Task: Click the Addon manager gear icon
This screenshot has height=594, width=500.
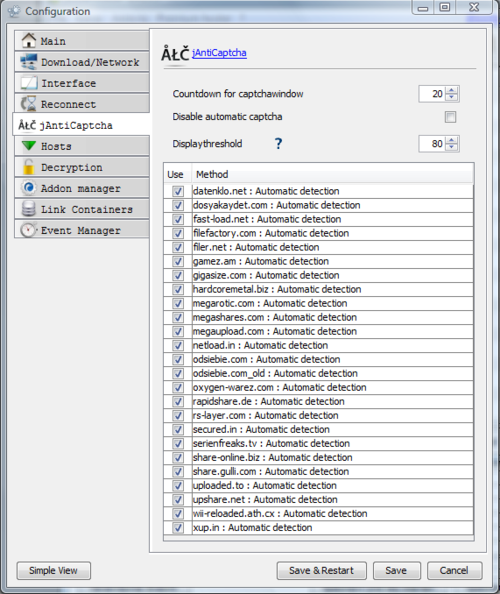Action: 29,188
